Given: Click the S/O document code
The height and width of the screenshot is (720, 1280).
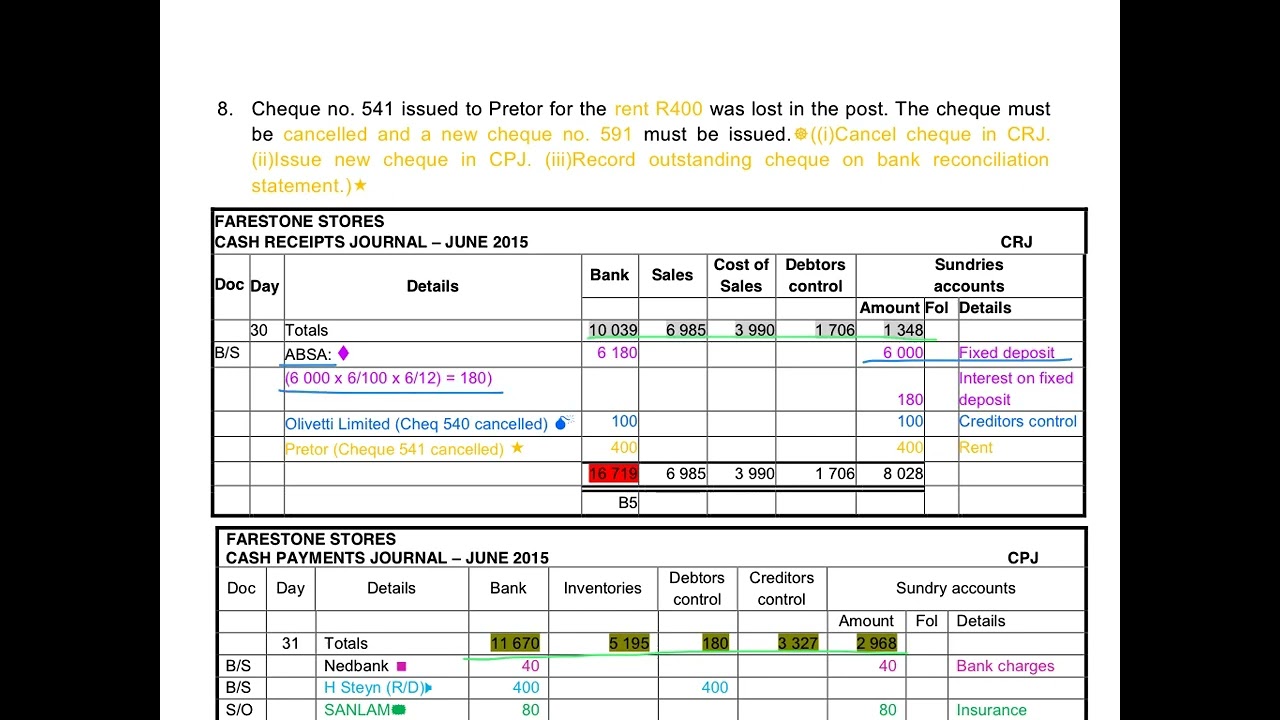Looking at the screenshot, I should (x=238, y=709).
